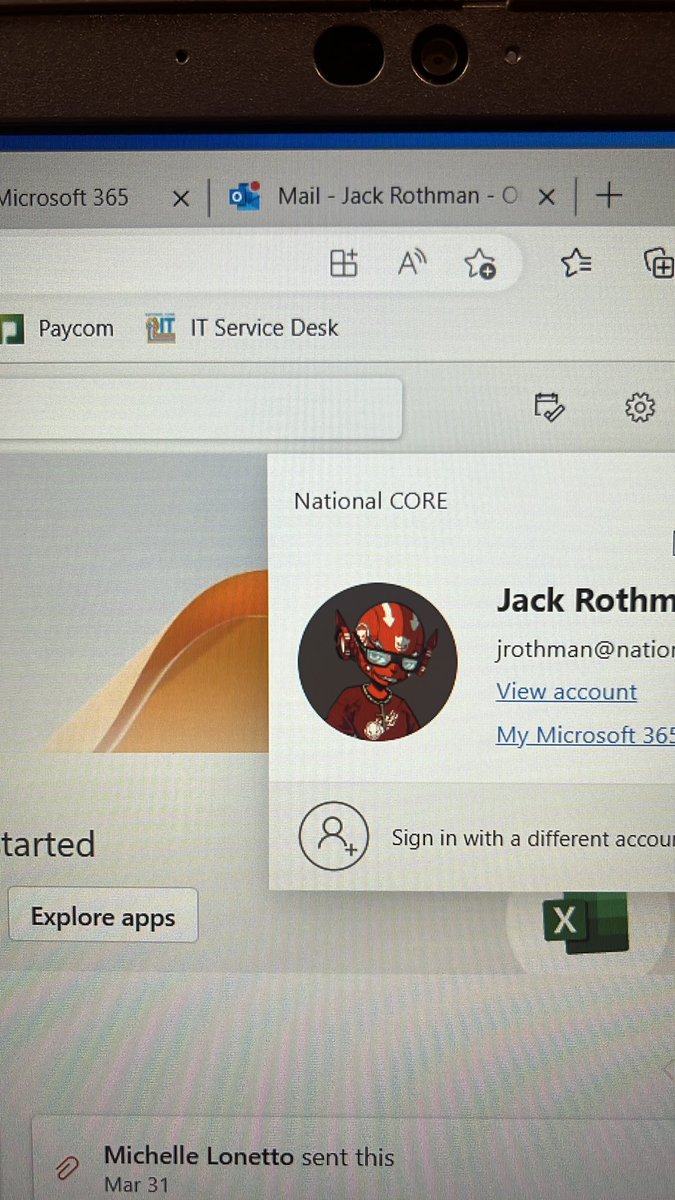675x1200 pixels.
Task: Close the Mail - Jack Rothman tab
Action: pyautogui.click(x=546, y=197)
